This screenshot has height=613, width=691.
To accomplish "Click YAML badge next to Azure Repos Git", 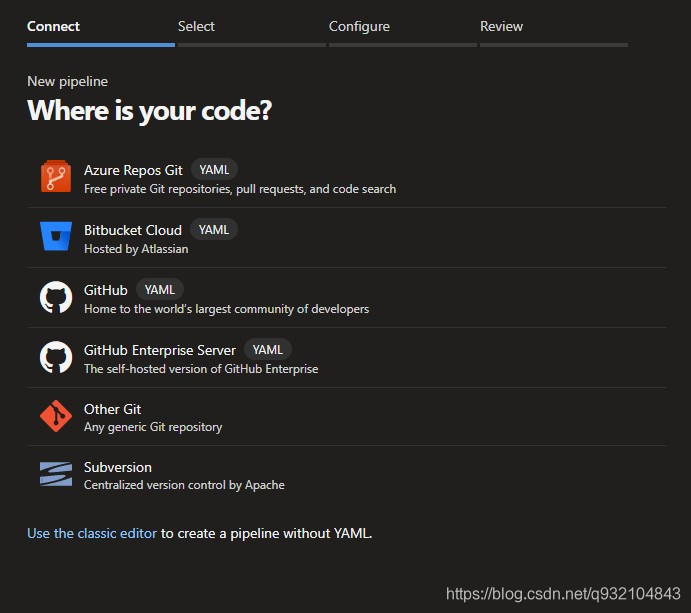I will (214, 170).
